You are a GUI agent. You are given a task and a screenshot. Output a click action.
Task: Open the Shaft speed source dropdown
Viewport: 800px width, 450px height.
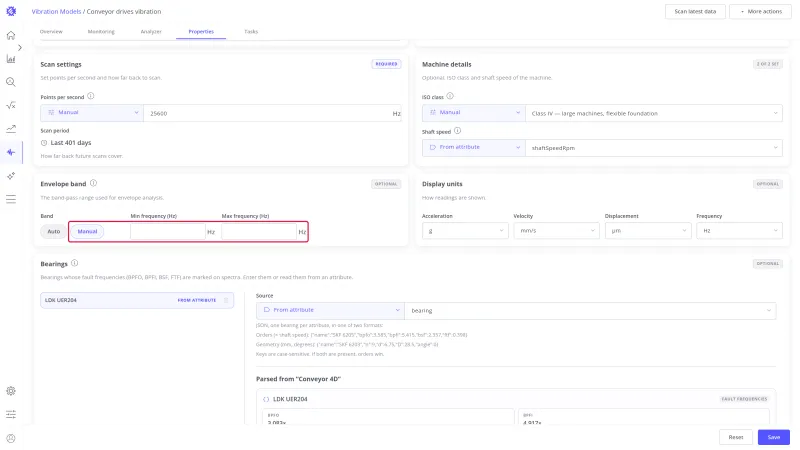tap(473, 147)
